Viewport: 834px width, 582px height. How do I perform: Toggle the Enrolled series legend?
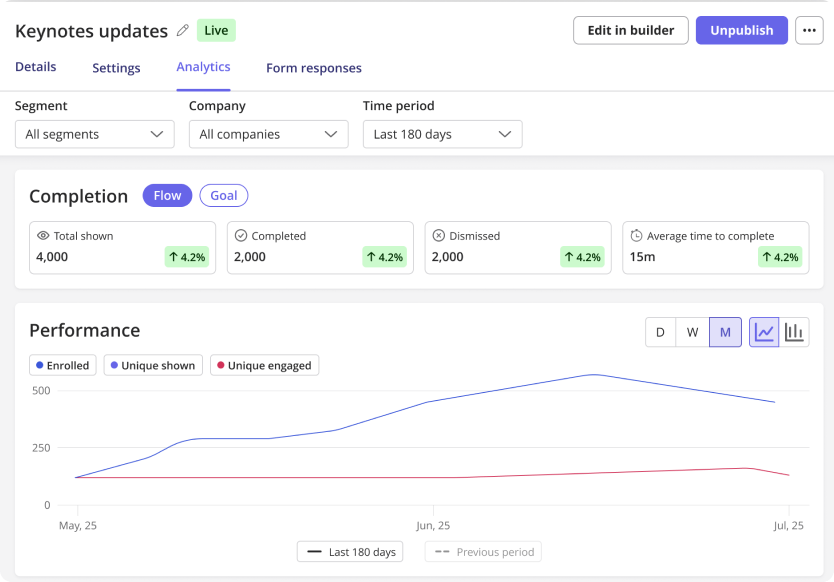(63, 365)
